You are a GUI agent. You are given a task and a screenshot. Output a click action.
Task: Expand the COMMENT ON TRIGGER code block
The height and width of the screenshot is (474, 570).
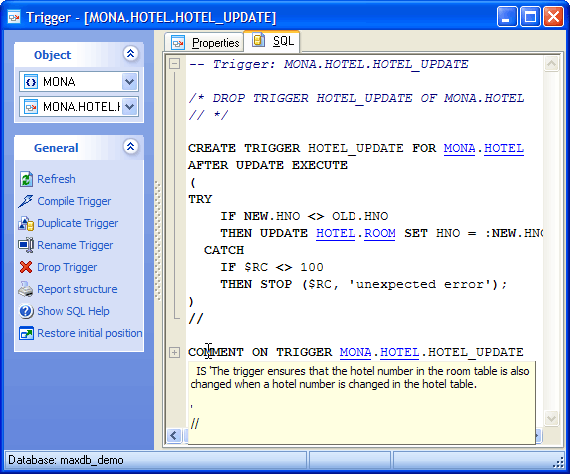click(174, 352)
